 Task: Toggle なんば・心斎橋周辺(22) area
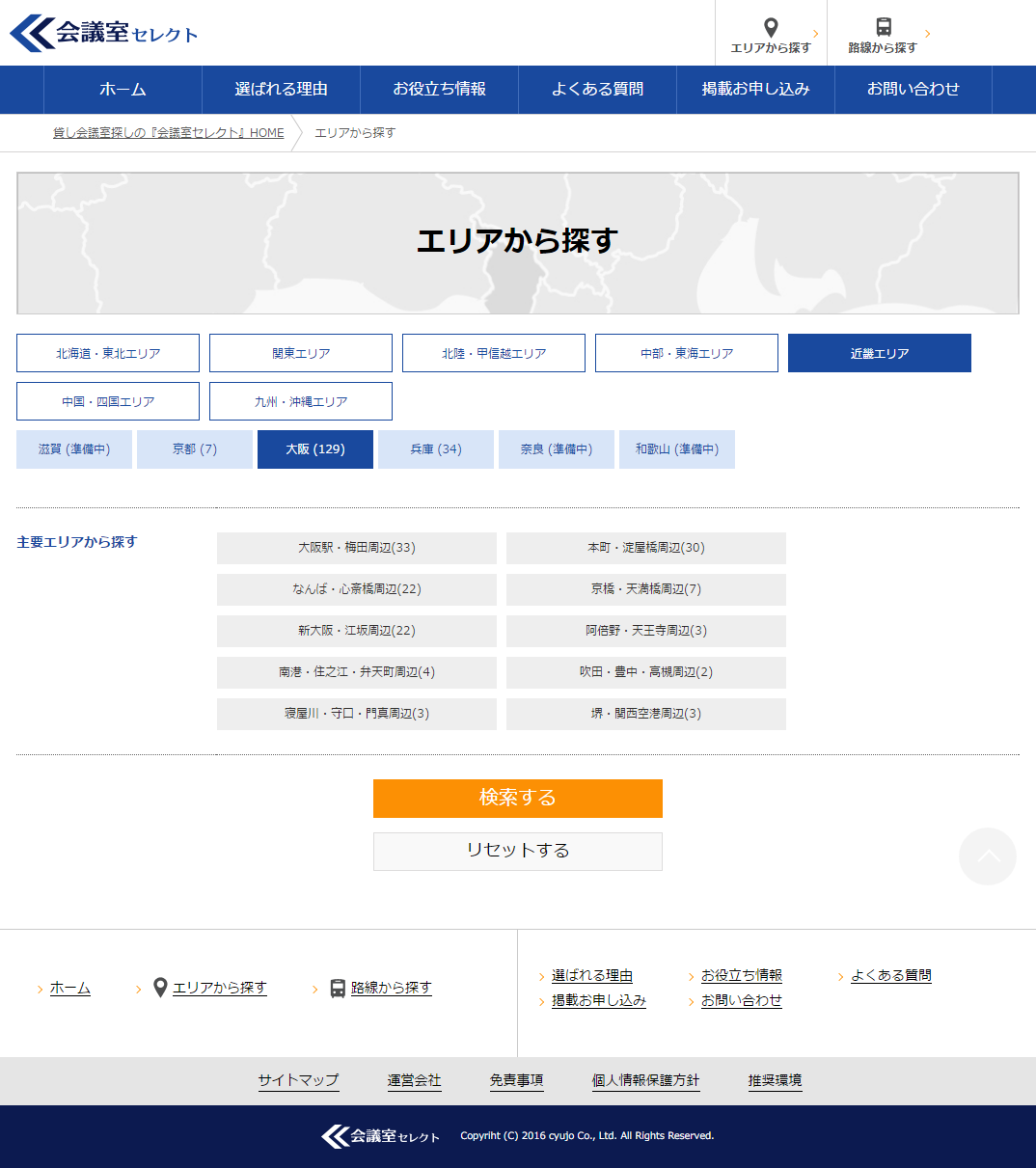pos(357,589)
